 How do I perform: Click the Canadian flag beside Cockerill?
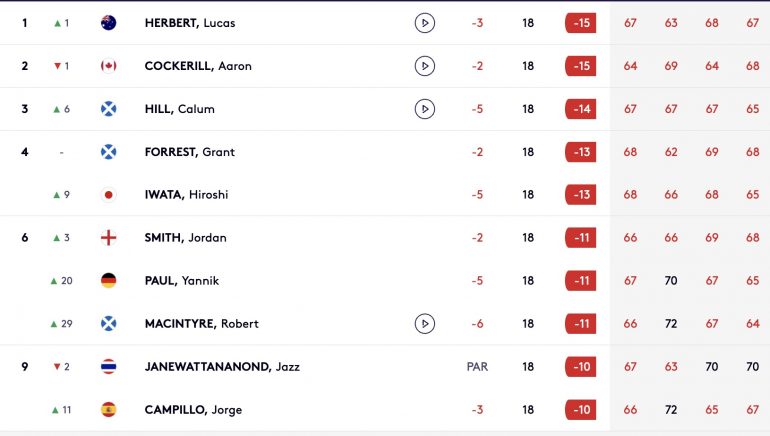click(x=109, y=66)
